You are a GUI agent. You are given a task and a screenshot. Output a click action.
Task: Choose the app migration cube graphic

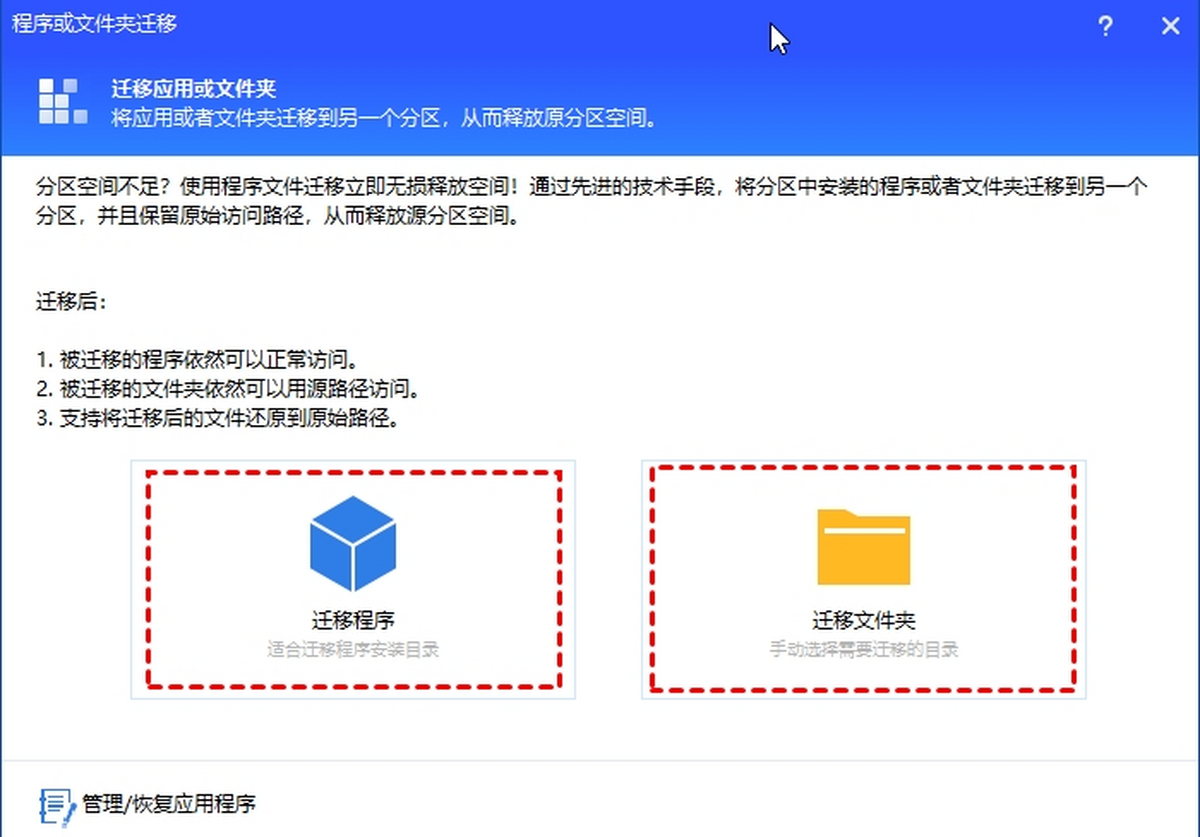[x=353, y=545]
